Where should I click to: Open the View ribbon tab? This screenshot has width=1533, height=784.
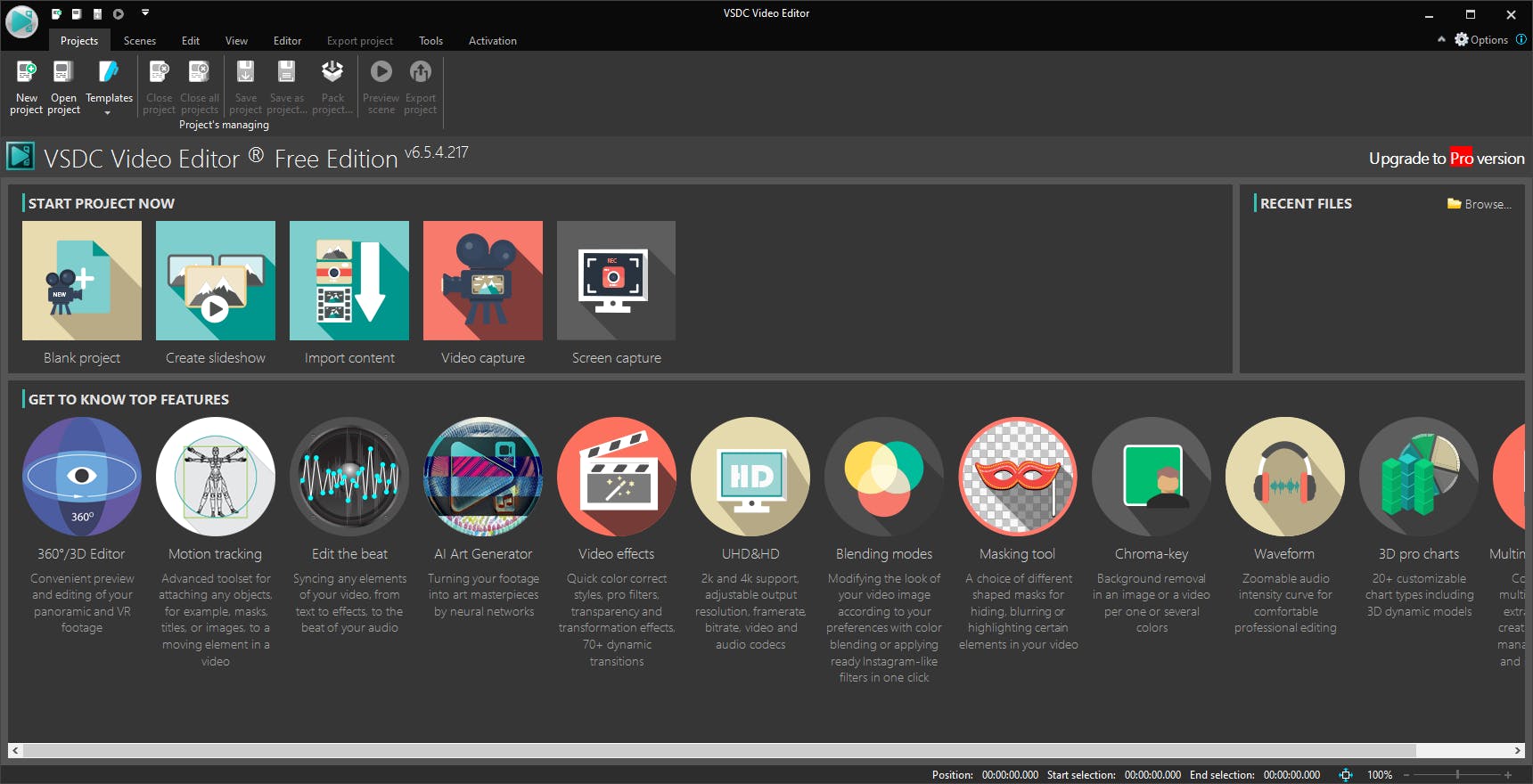point(236,41)
